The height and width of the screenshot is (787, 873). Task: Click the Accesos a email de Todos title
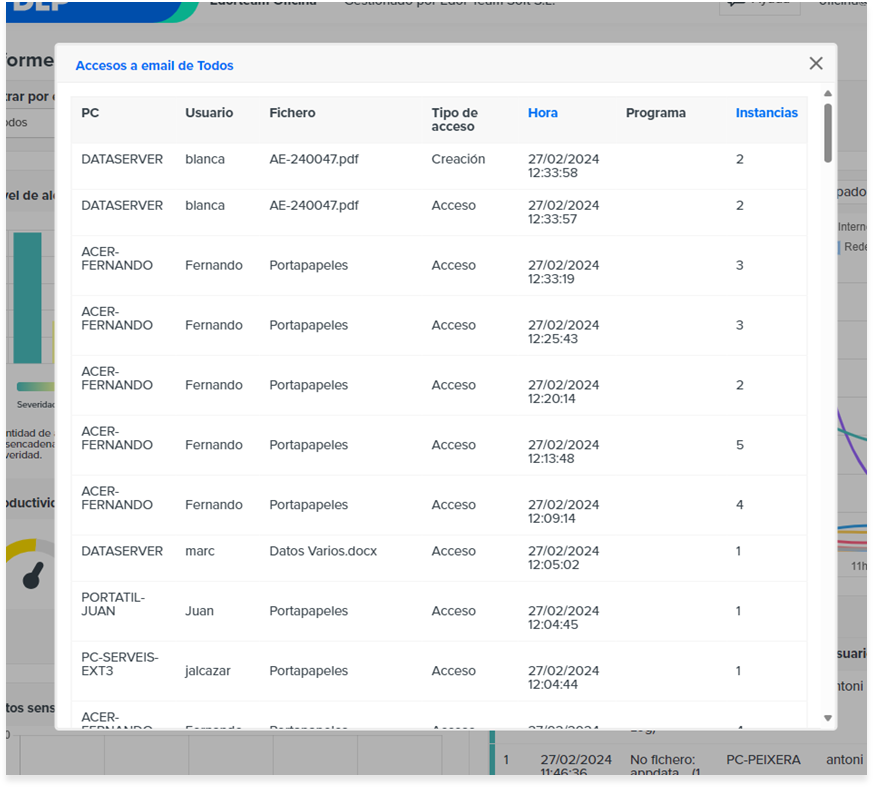coord(154,66)
